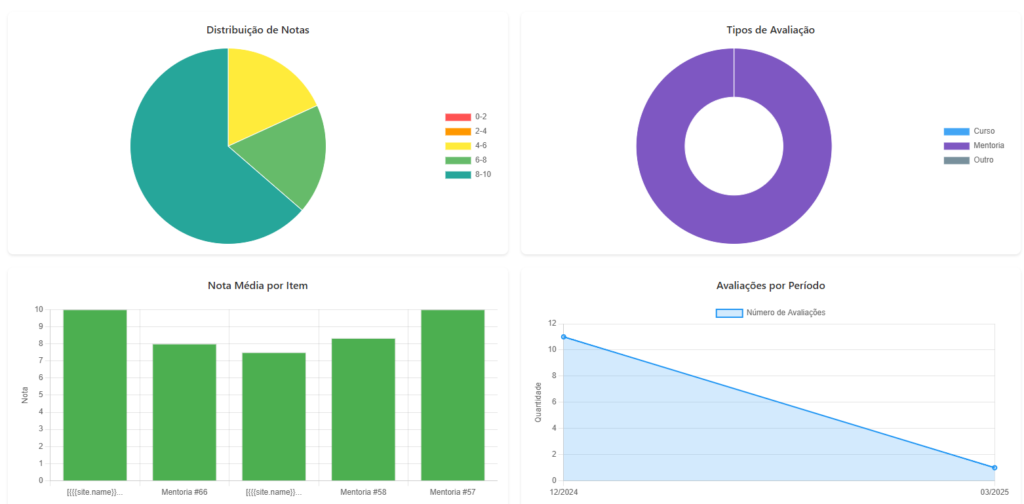
Task: Click the purple ring of the donut chart
Action: 660,146
